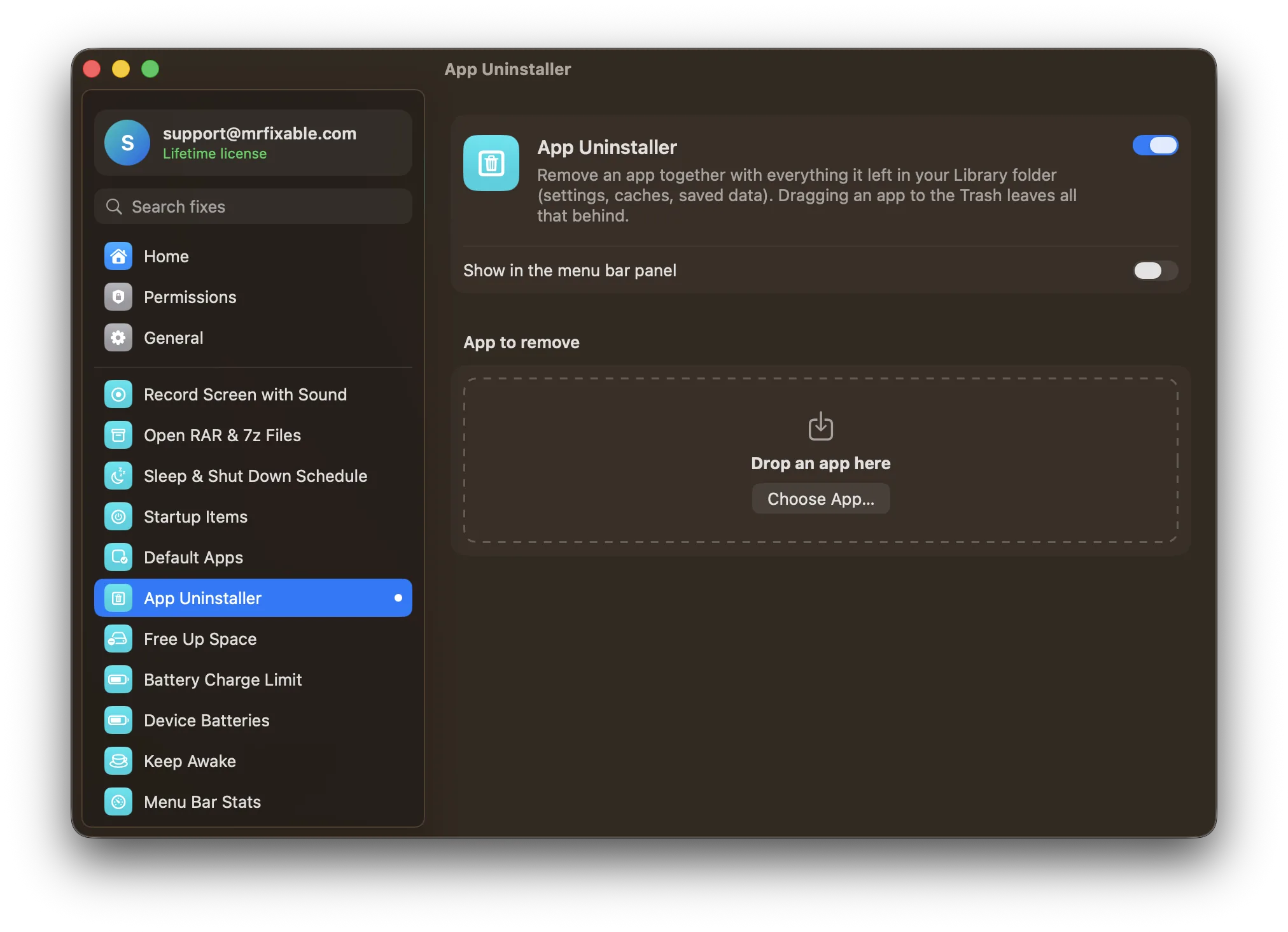Click the Keep Awake coffee cup icon
Screen dimensions: 1288x932
tap(118, 761)
